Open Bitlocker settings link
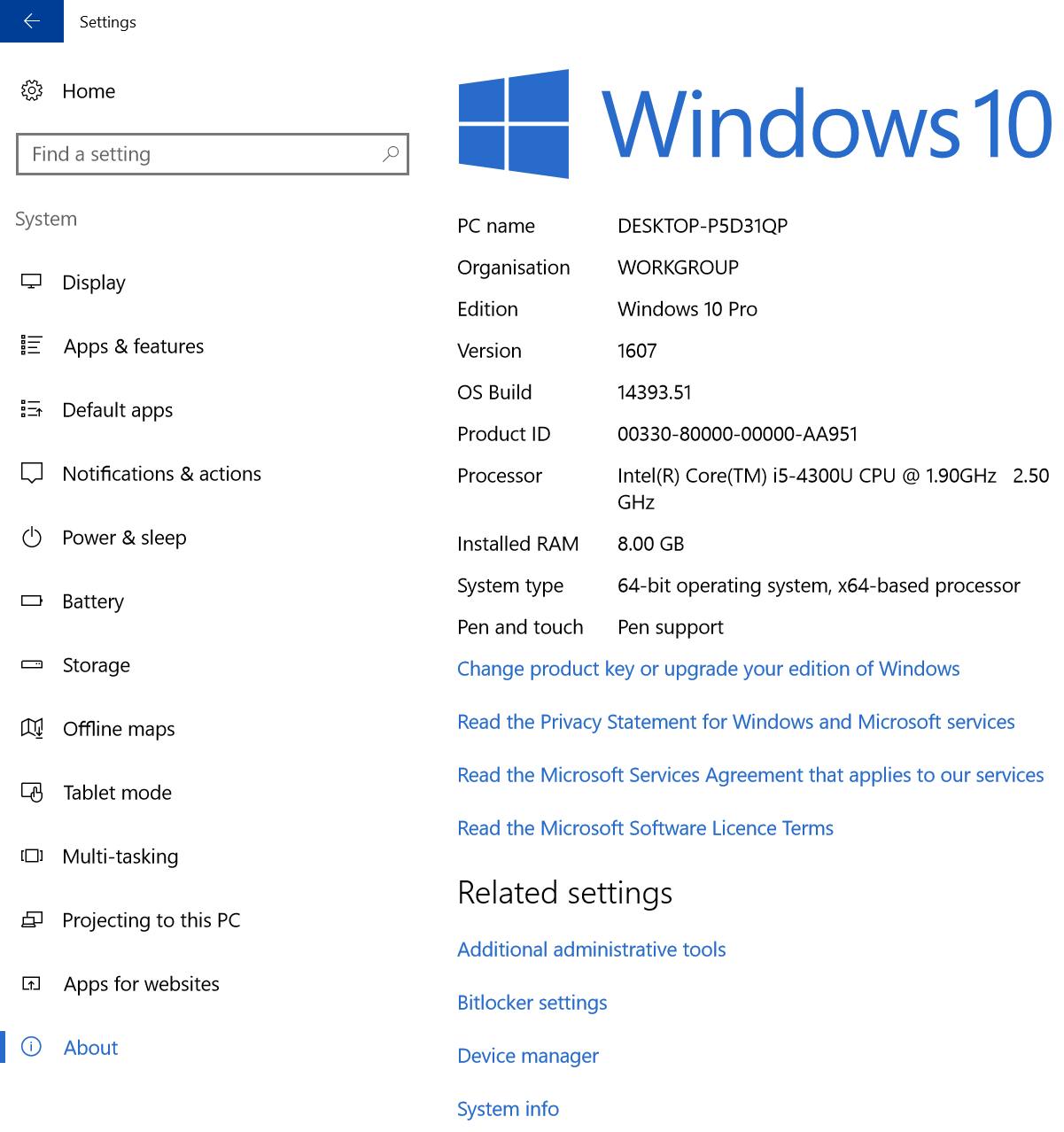The width and height of the screenshot is (1064, 1132). point(532,1003)
